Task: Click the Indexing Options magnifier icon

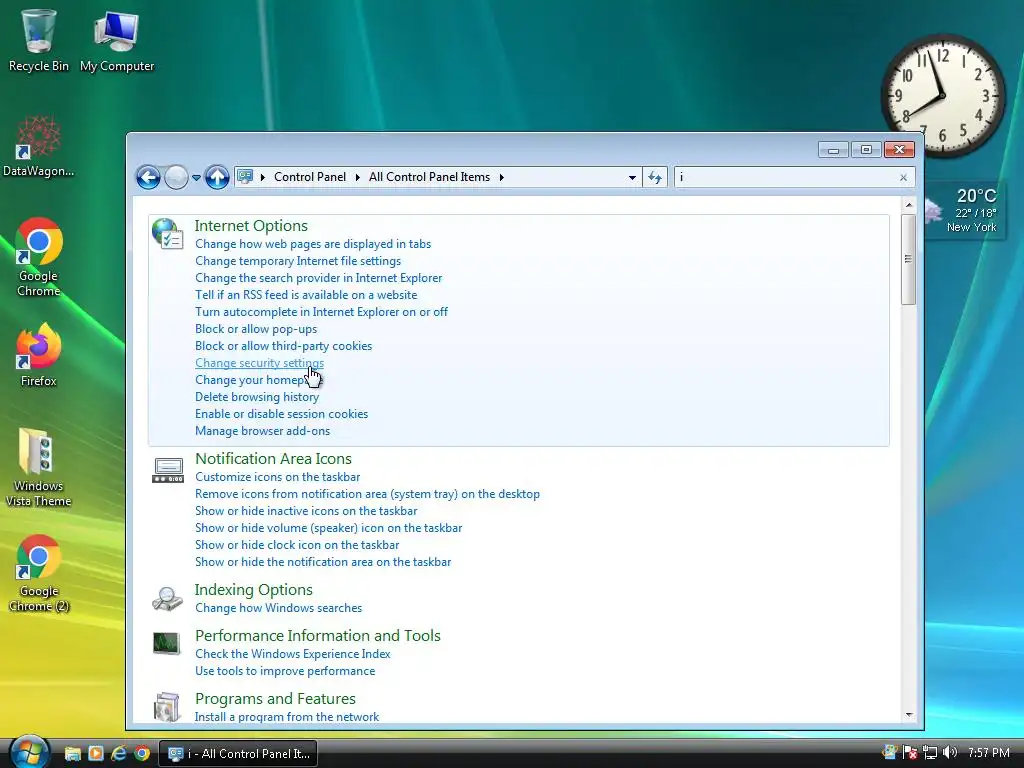Action: 167,598
